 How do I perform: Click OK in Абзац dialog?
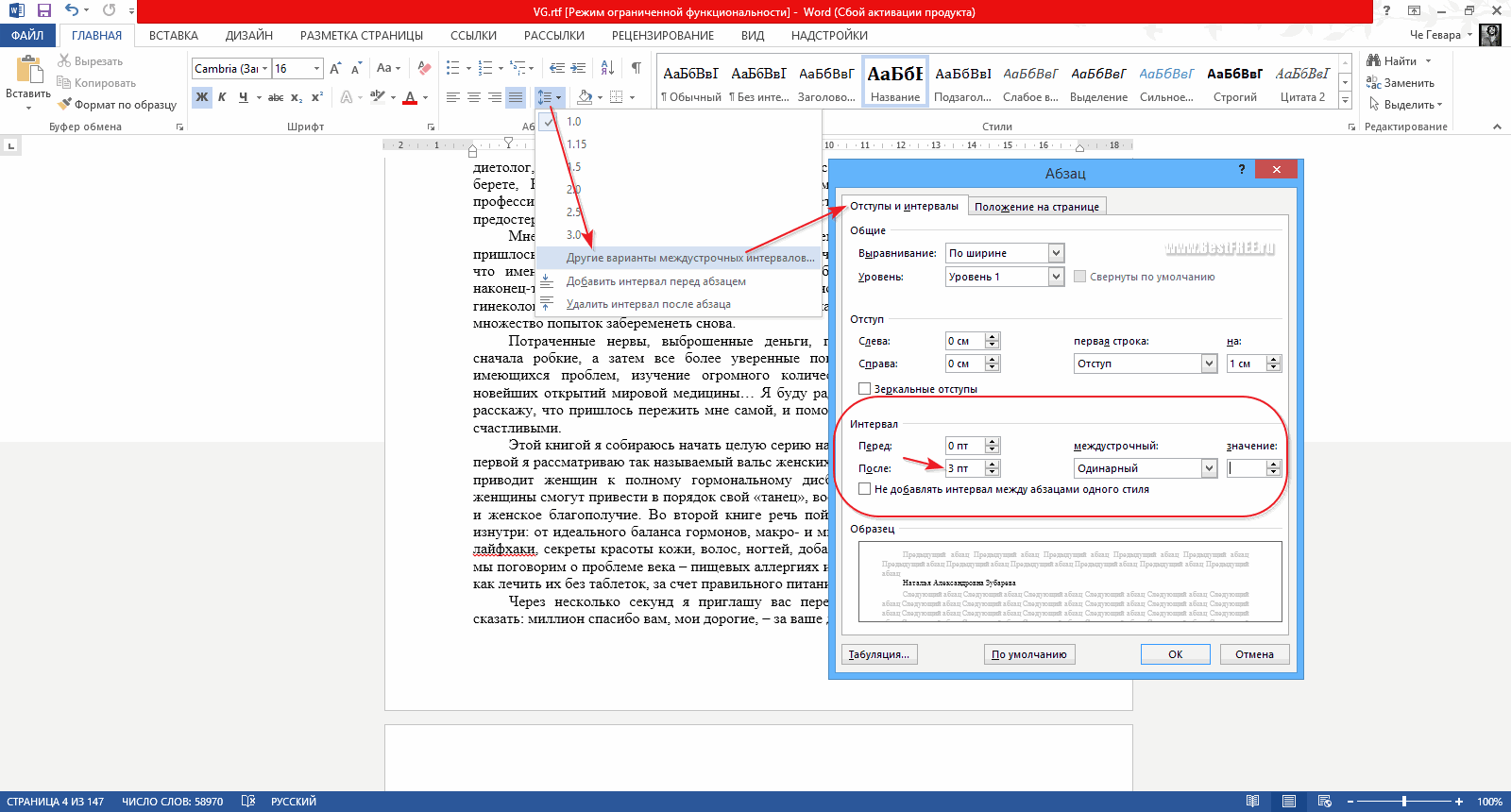[1176, 654]
